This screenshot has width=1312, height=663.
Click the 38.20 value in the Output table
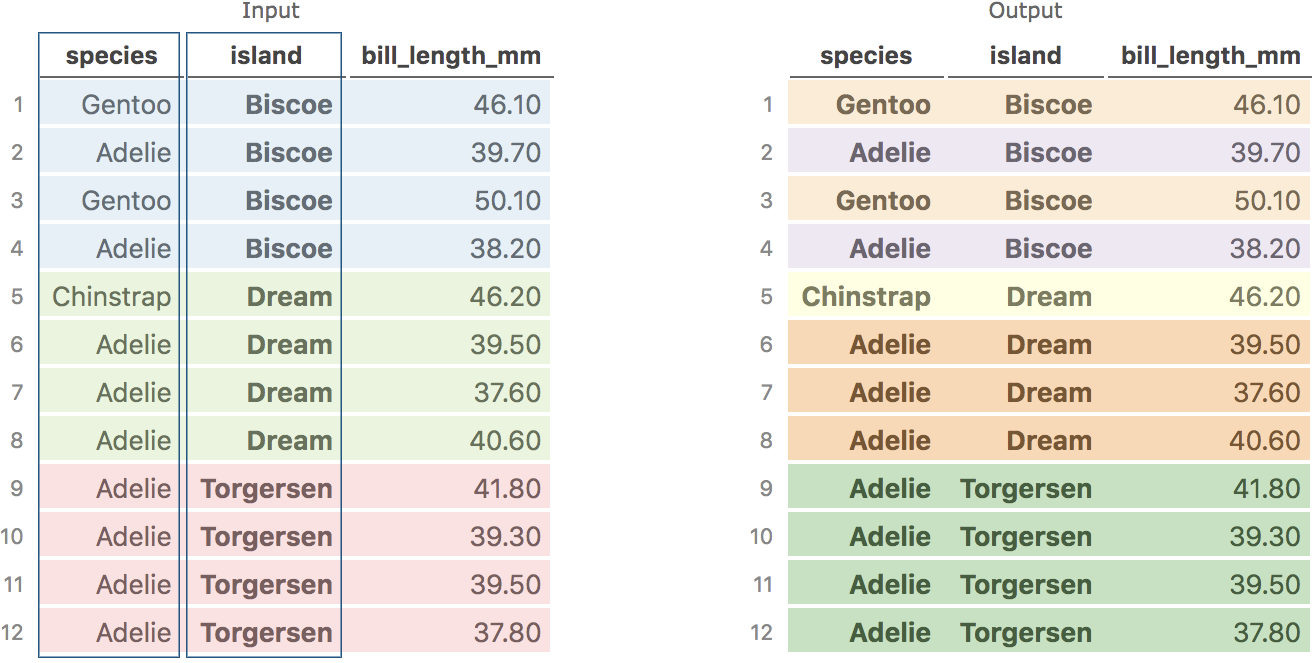[1265, 249]
